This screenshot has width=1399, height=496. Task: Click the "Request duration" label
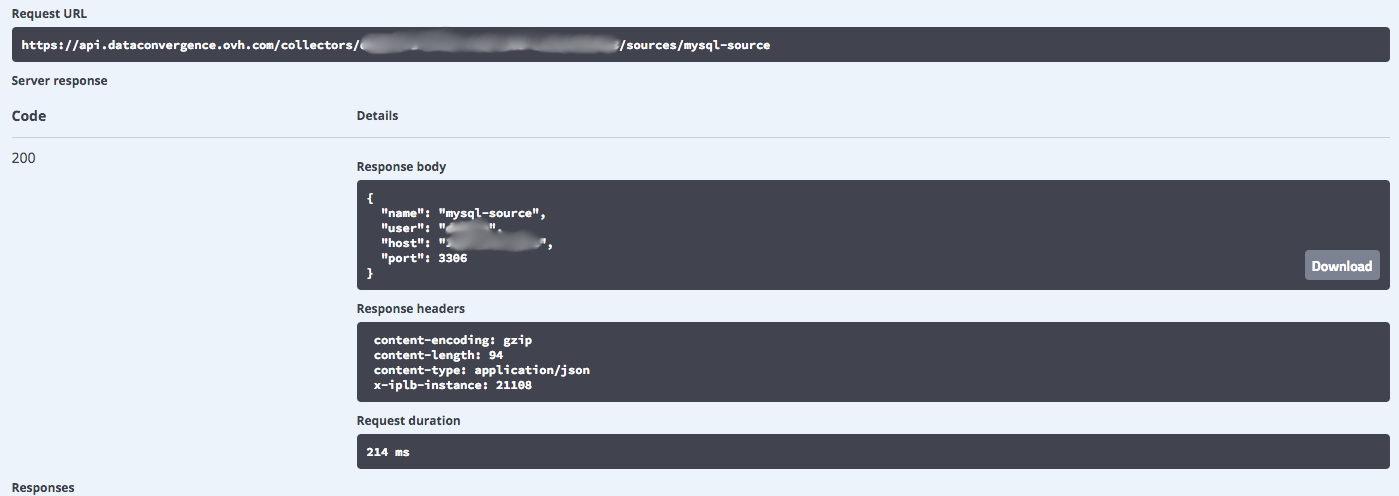pyautogui.click(x=408, y=421)
